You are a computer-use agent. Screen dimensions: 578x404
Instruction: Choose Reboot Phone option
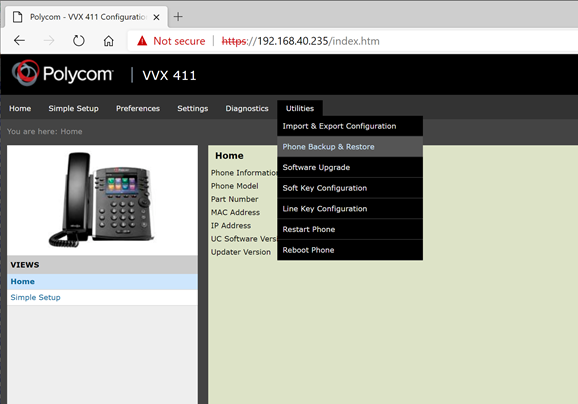point(350,250)
